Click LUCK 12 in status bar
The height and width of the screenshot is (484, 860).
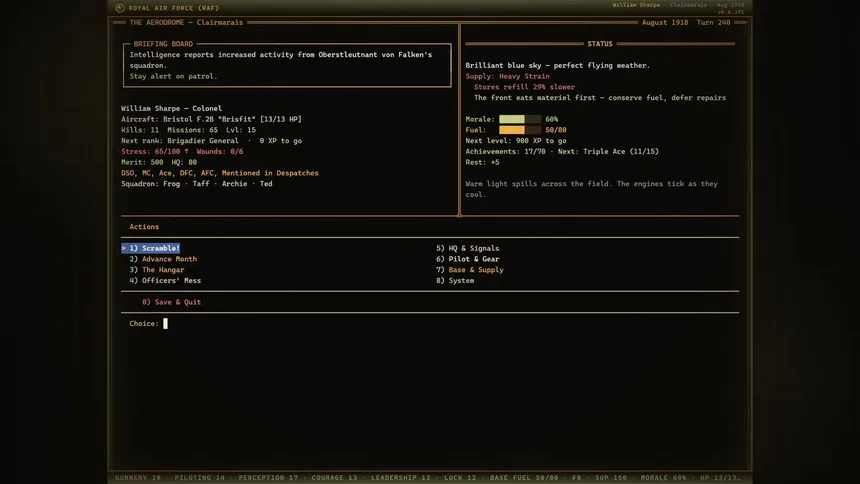point(460,477)
